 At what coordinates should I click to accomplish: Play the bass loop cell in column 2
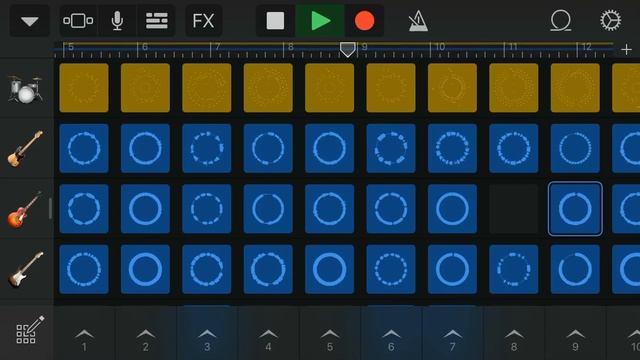tap(145, 148)
